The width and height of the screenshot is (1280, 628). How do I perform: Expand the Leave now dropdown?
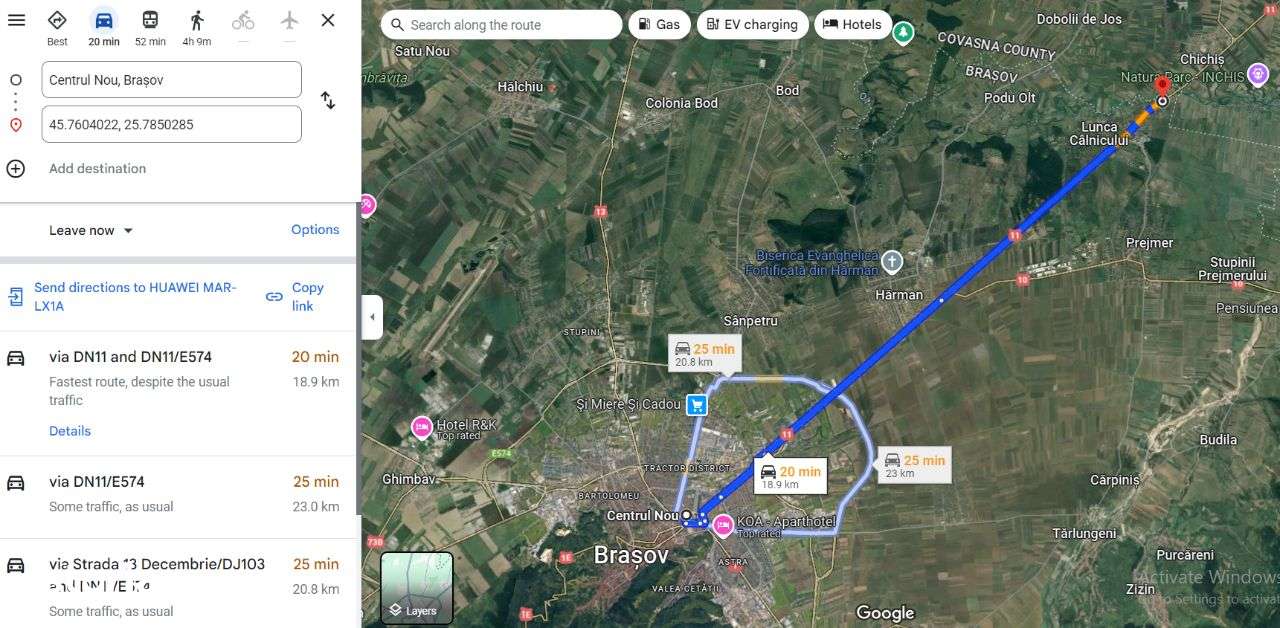91,230
